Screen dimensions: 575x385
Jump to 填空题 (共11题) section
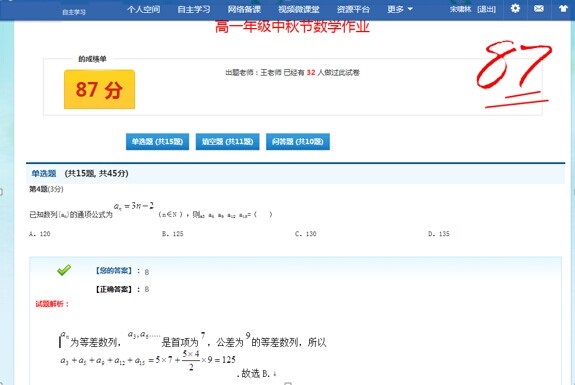tap(227, 142)
